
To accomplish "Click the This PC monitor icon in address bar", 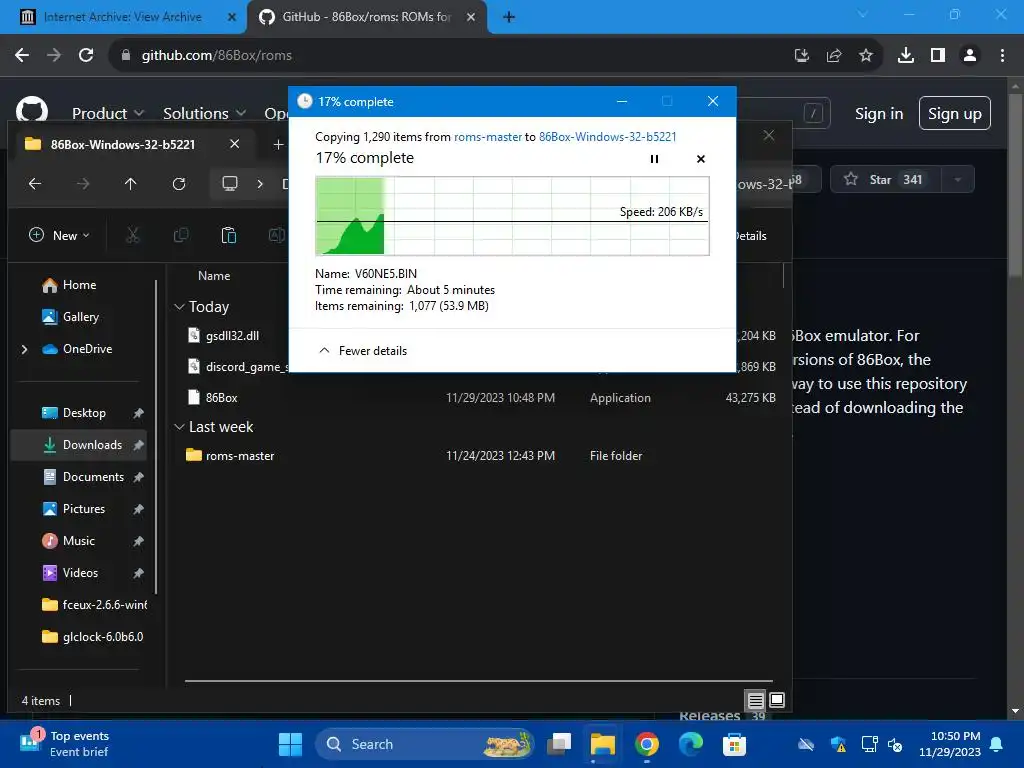I will (x=230, y=184).
